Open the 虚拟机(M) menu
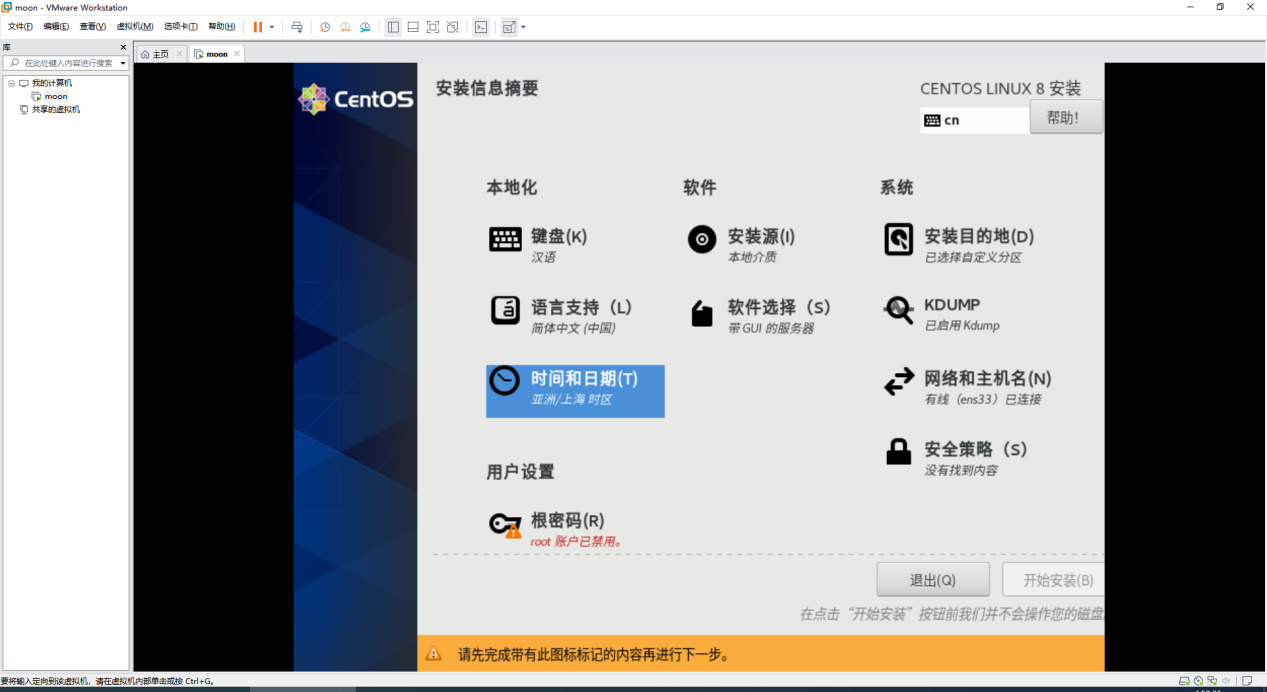1267x692 pixels. pyautogui.click(x=135, y=27)
